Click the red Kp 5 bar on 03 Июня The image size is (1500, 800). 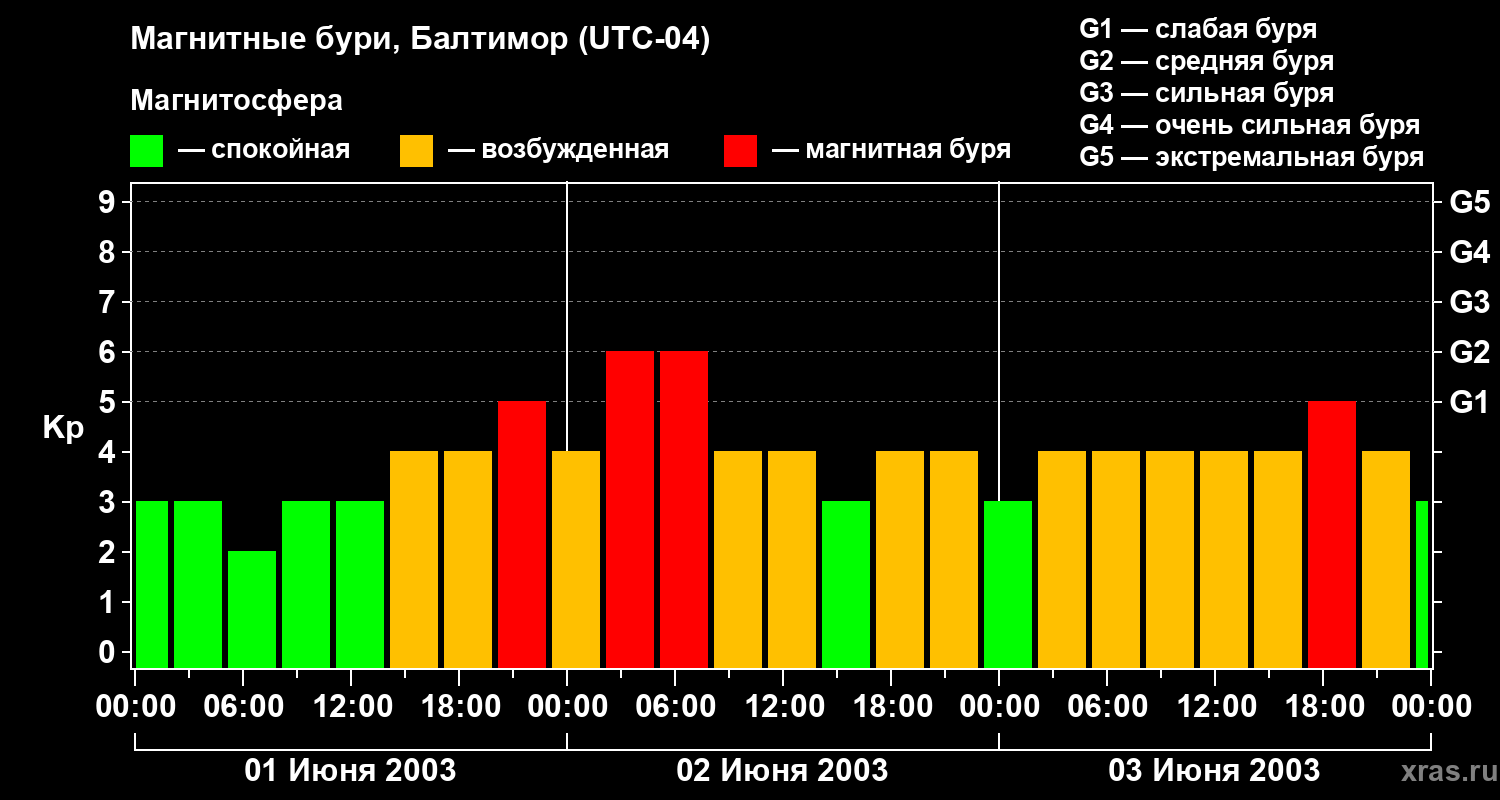(x=1332, y=534)
